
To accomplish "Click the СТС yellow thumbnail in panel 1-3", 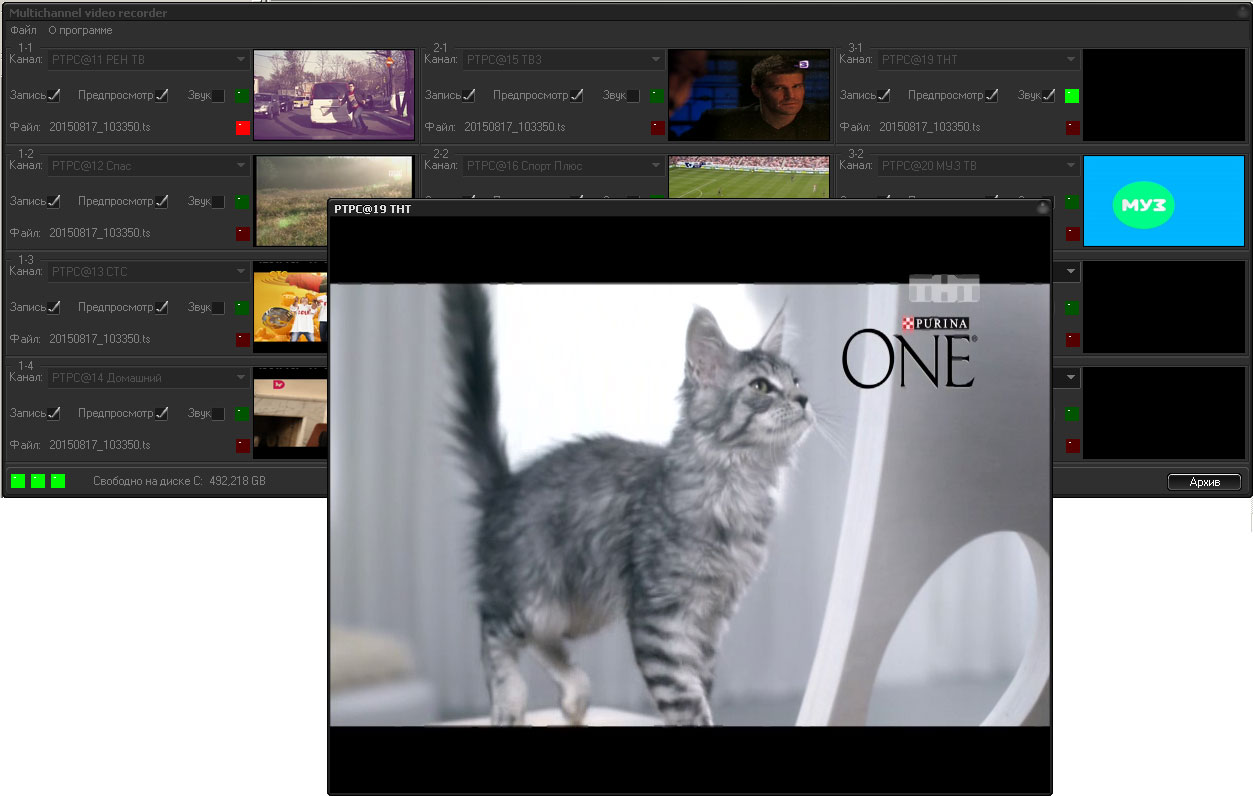I will click(290, 306).
